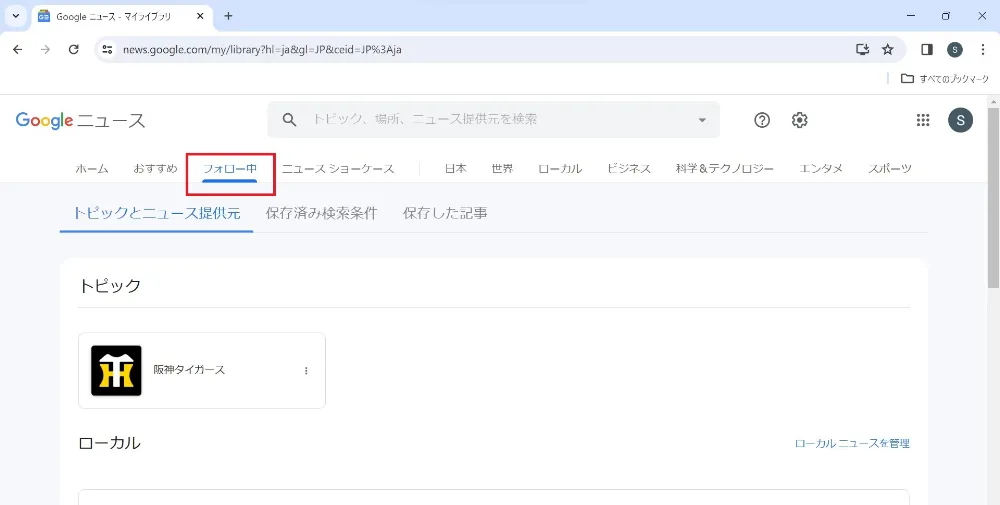Switch to 保存済み検索条件 tab
This screenshot has height=505, width=1000.
click(321, 213)
